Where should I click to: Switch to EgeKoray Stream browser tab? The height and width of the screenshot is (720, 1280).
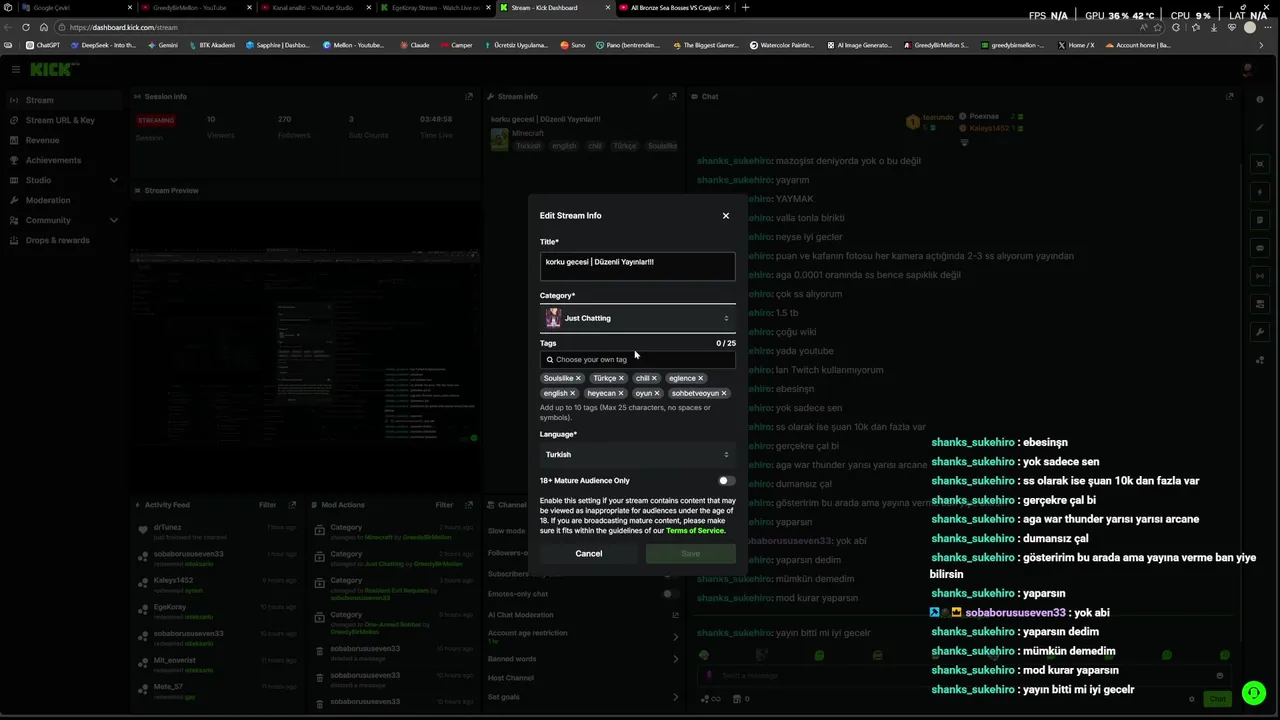[x=435, y=8]
